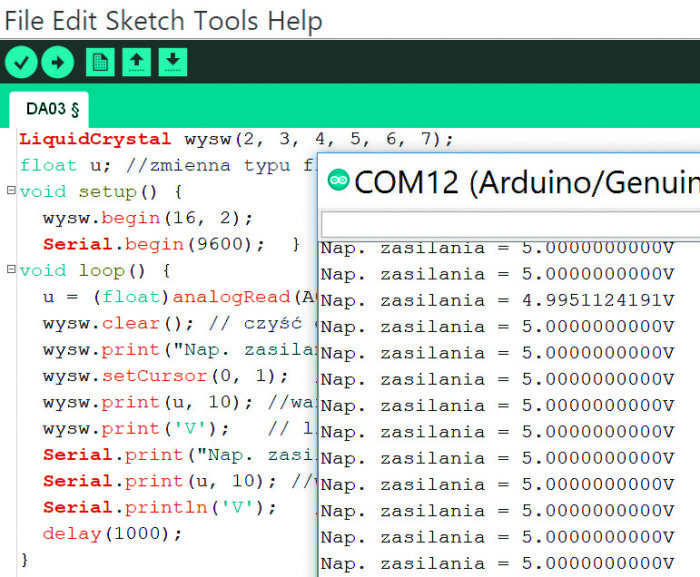Click the Upload arrow icon
Screen dimensions: 700x577
(57, 62)
